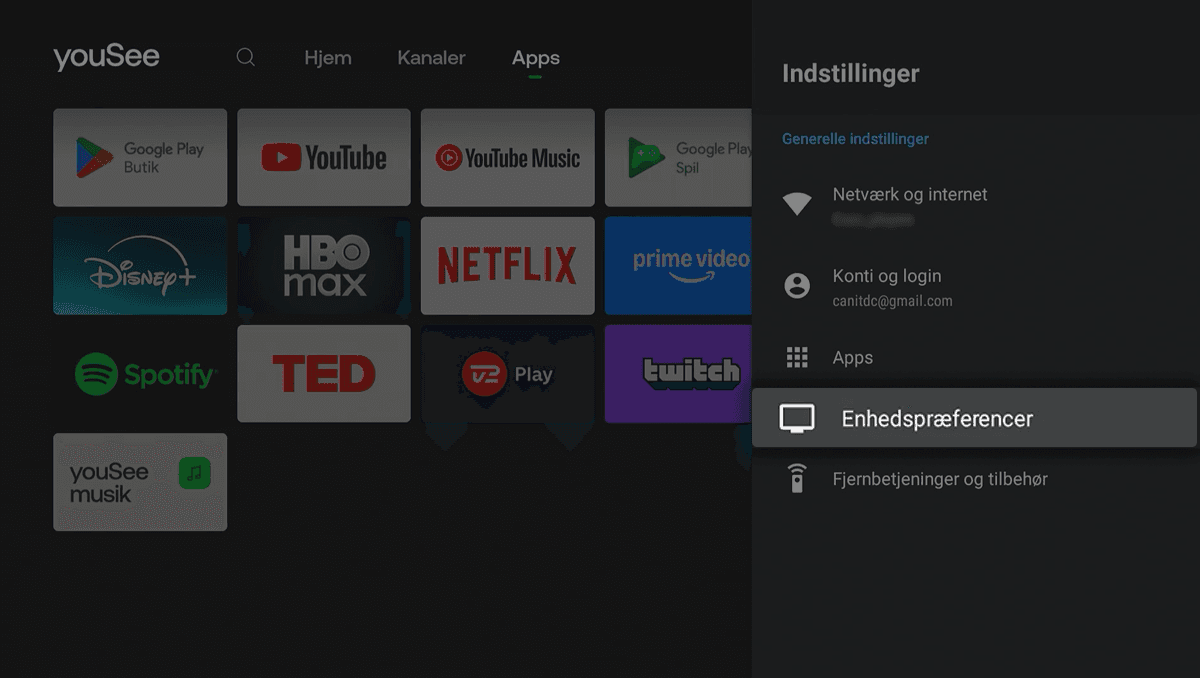Open Disney+ streaming app
The image size is (1200, 678).
pyautogui.click(x=140, y=265)
